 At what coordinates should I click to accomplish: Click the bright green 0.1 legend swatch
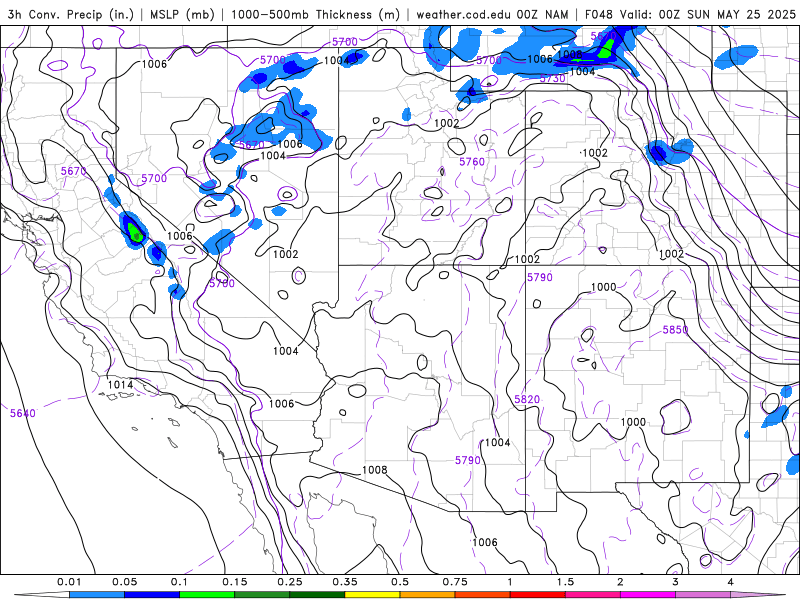pyautogui.click(x=207, y=595)
